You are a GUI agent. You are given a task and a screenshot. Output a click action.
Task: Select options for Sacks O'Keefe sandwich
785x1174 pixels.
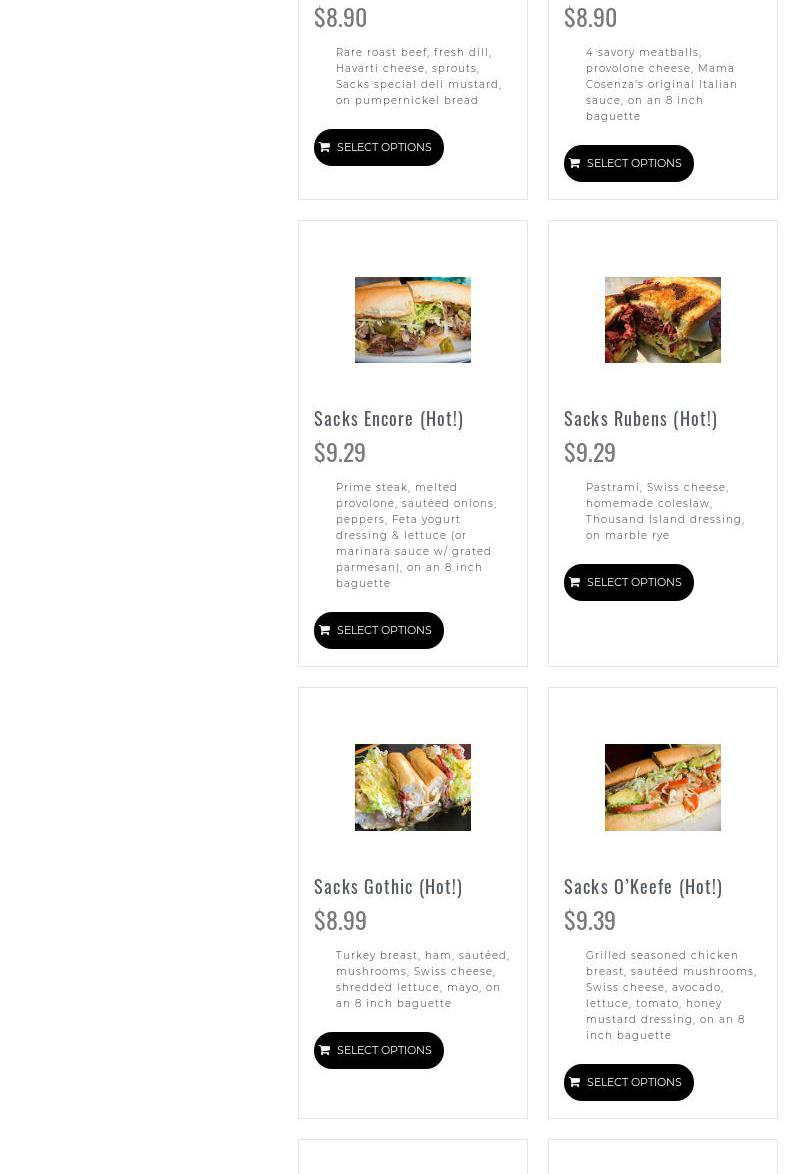point(629,1083)
